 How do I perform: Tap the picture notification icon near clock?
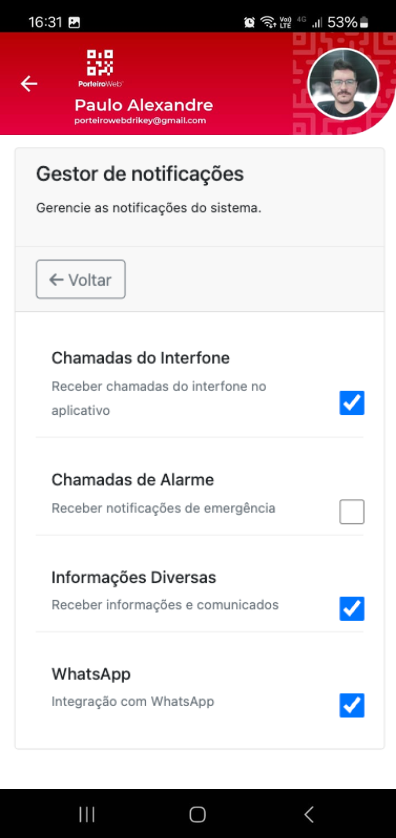[x=74, y=22]
